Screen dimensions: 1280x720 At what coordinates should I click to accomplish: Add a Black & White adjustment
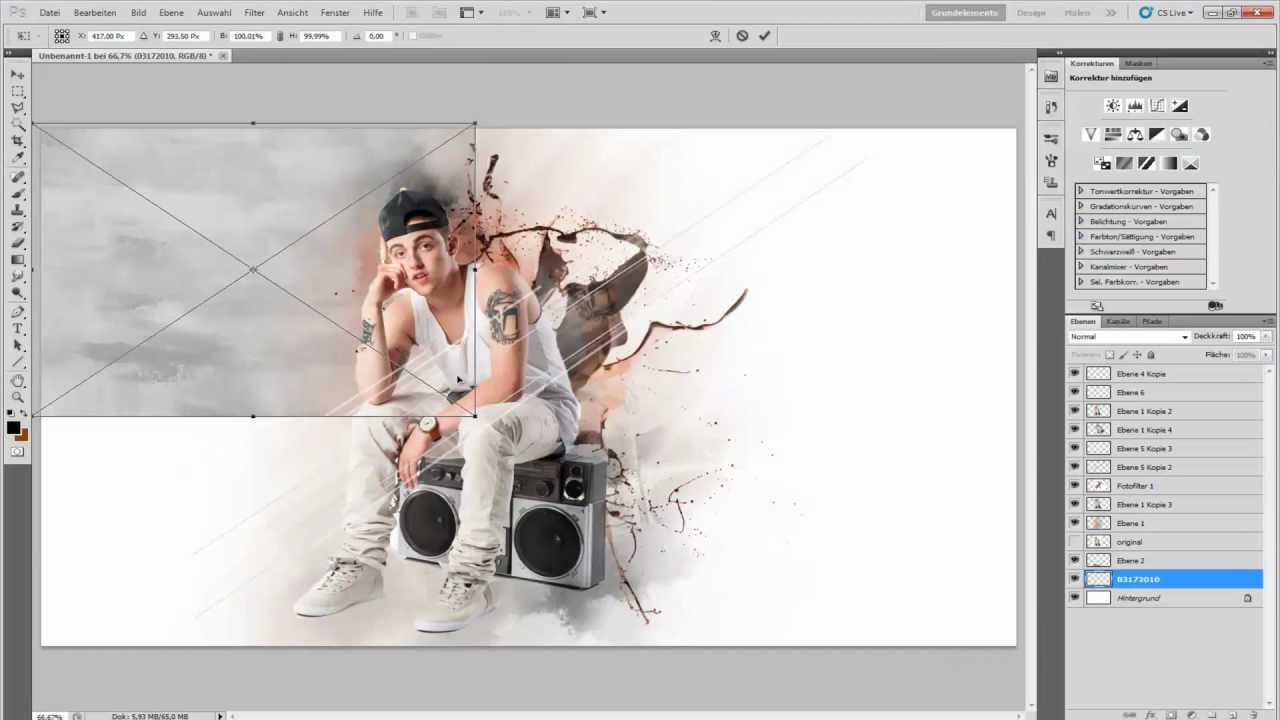coord(1157,134)
